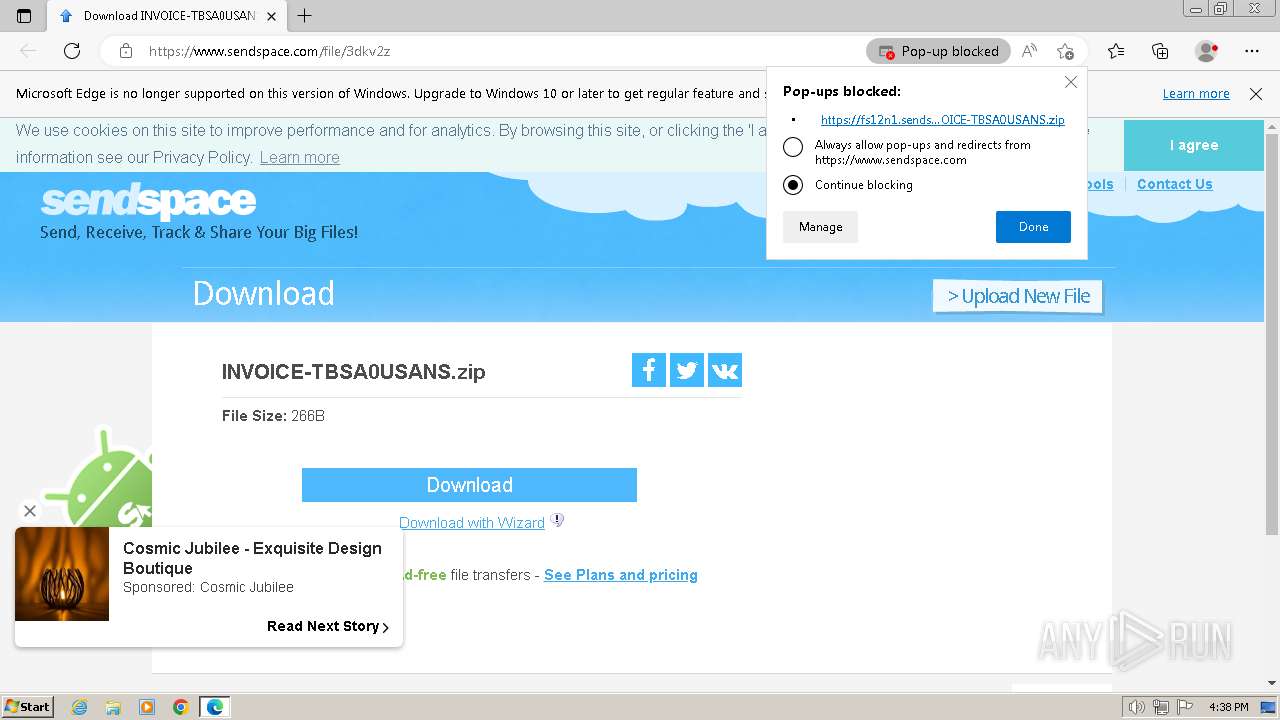Click the volume tray icon
1280x720 pixels.
click(x=1136, y=707)
